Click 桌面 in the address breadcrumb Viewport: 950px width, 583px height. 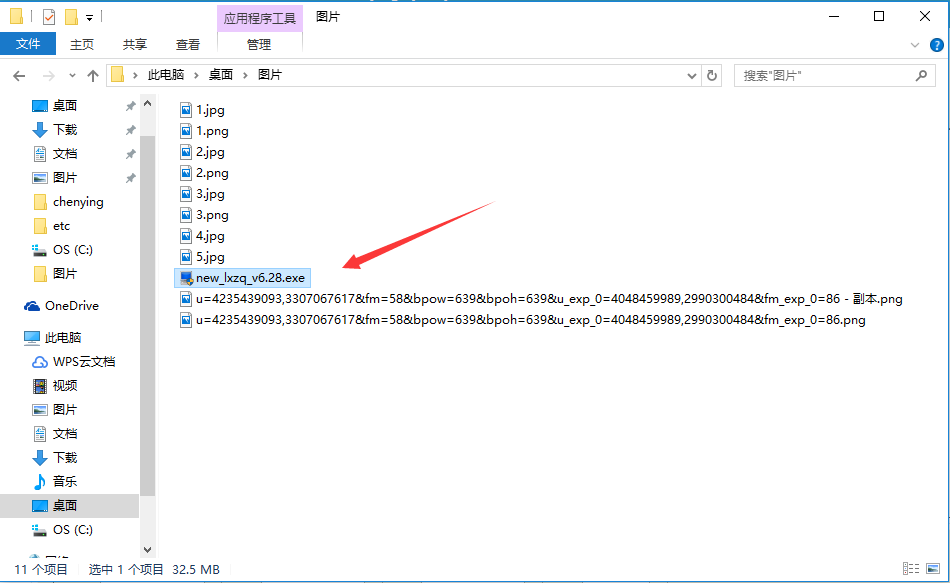click(x=220, y=75)
